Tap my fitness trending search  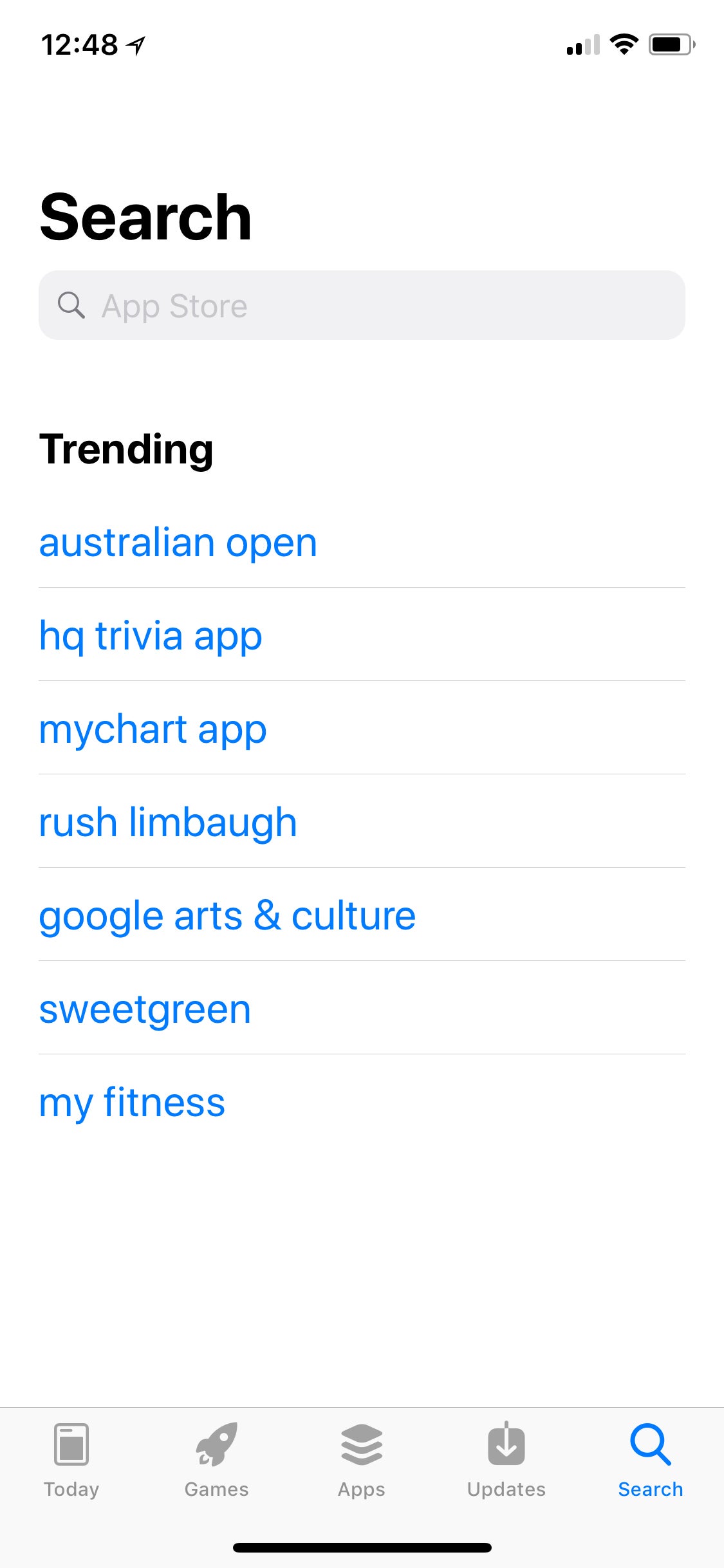tap(132, 1103)
